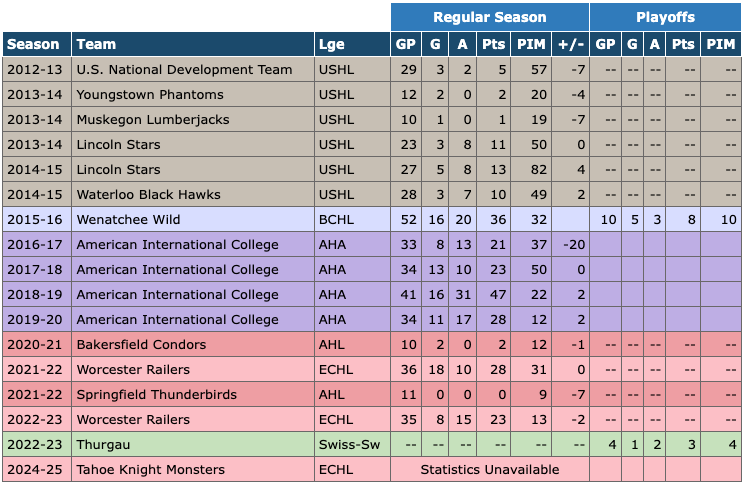Open the Tahoe Knight Monsters team link
Viewport: 746px width, 488px height.
point(150,470)
